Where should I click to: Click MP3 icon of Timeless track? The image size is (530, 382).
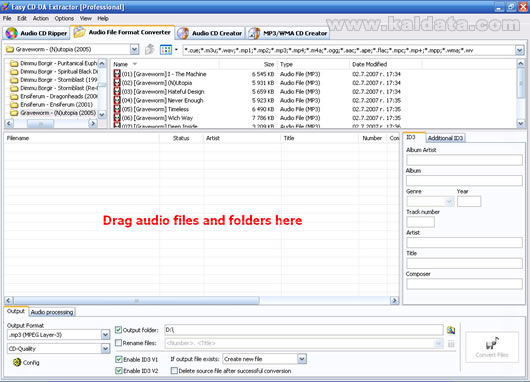coord(117,109)
